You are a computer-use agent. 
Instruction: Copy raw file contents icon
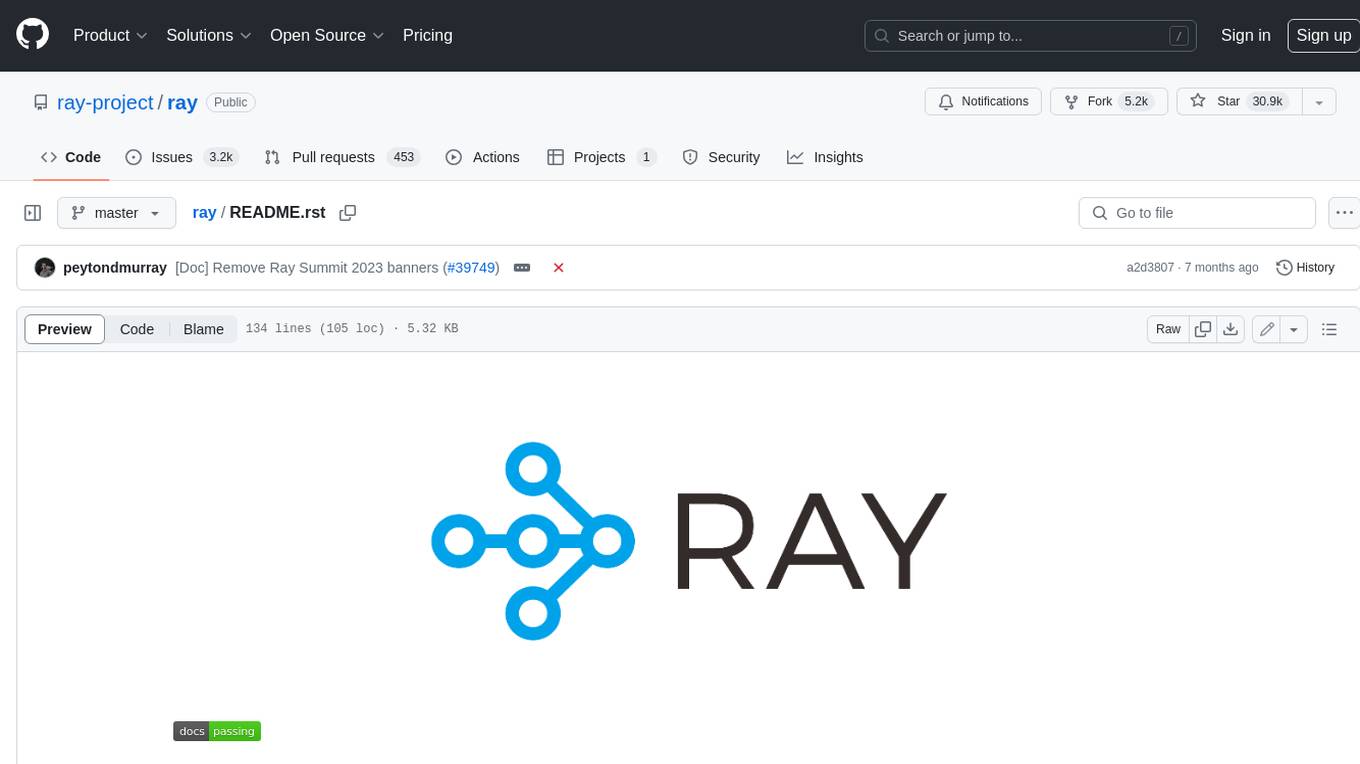(x=1203, y=329)
